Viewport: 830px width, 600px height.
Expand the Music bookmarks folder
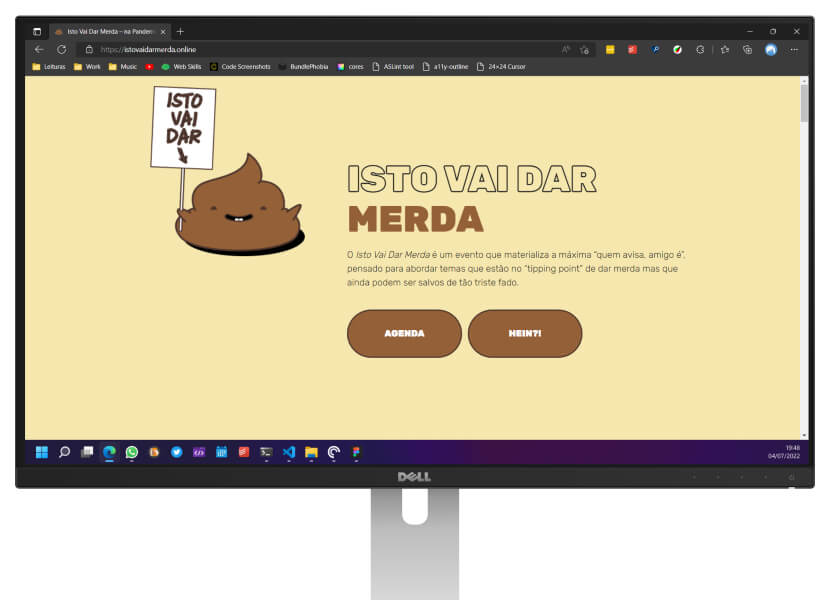pos(121,66)
